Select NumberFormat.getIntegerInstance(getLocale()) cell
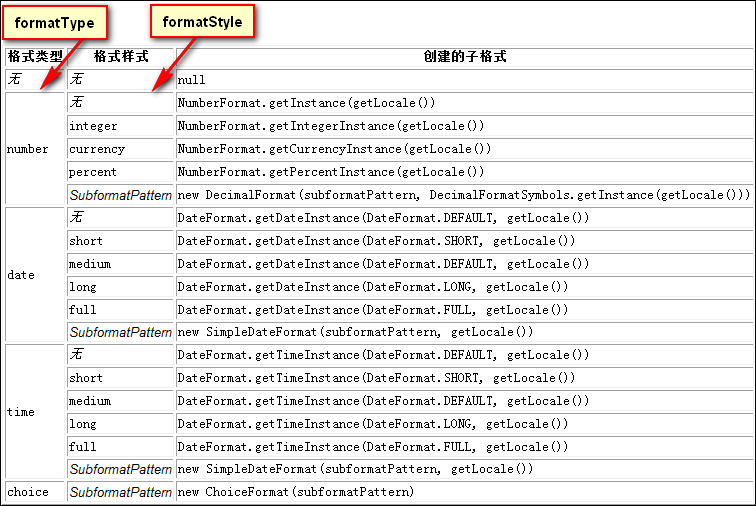Viewport: 756px width, 506px height. [465, 126]
